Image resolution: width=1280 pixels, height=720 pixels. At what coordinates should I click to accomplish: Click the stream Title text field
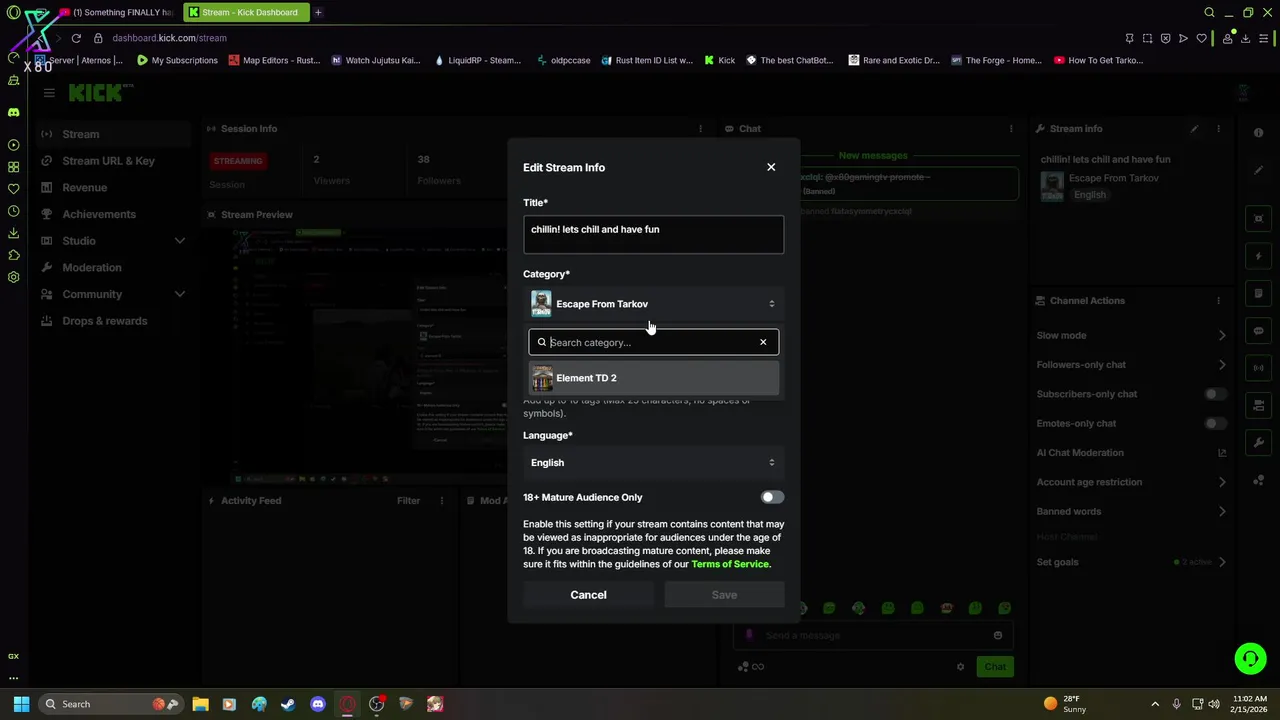coord(653,235)
